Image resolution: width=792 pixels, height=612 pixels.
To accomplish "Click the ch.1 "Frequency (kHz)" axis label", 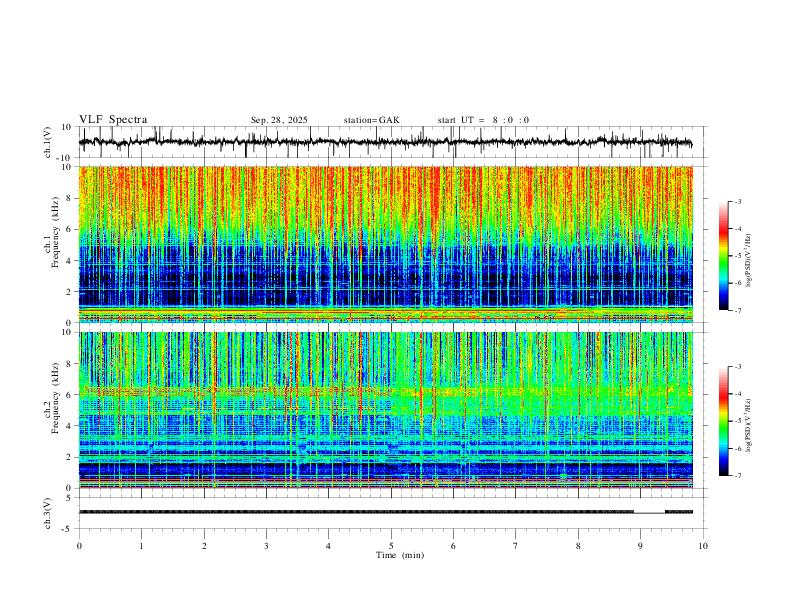I will (56, 233).
